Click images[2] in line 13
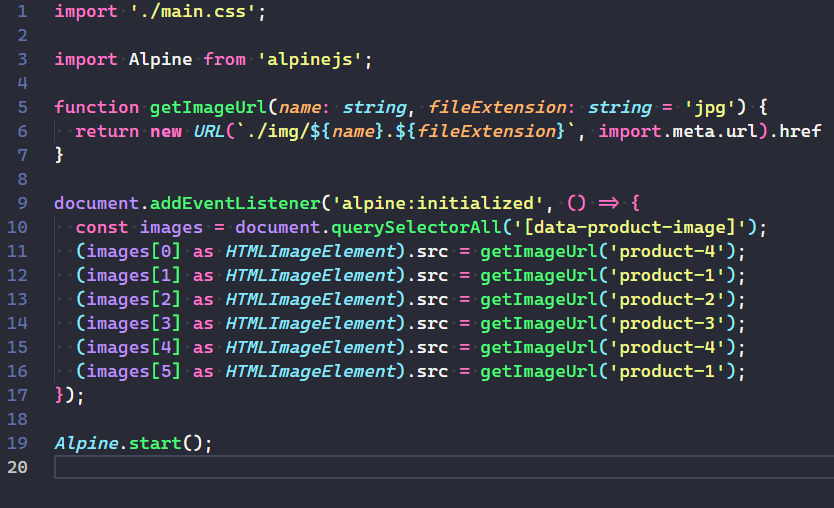Image resolution: width=834 pixels, height=508 pixels. 134,299
